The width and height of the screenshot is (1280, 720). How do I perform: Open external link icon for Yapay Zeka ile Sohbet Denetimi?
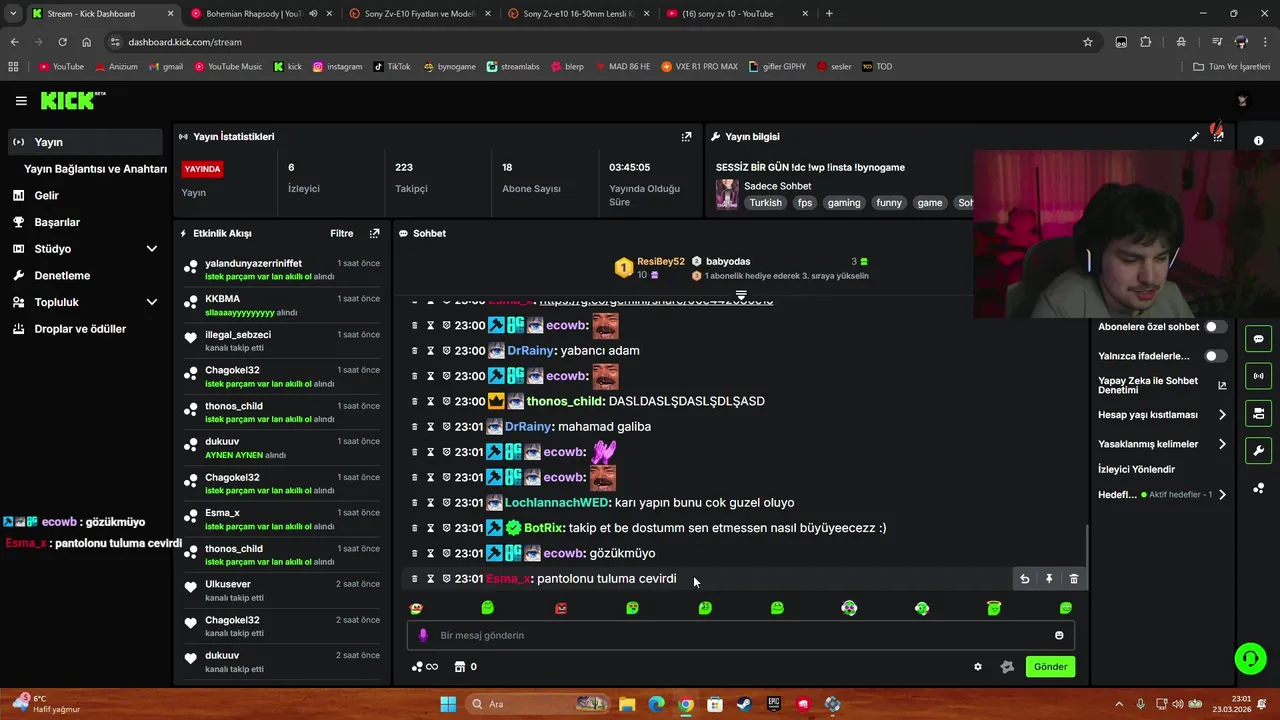coord(1222,385)
